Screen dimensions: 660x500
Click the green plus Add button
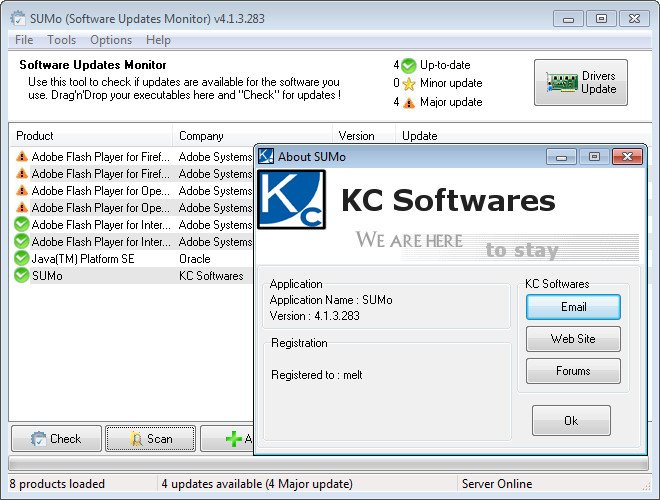coord(227,439)
